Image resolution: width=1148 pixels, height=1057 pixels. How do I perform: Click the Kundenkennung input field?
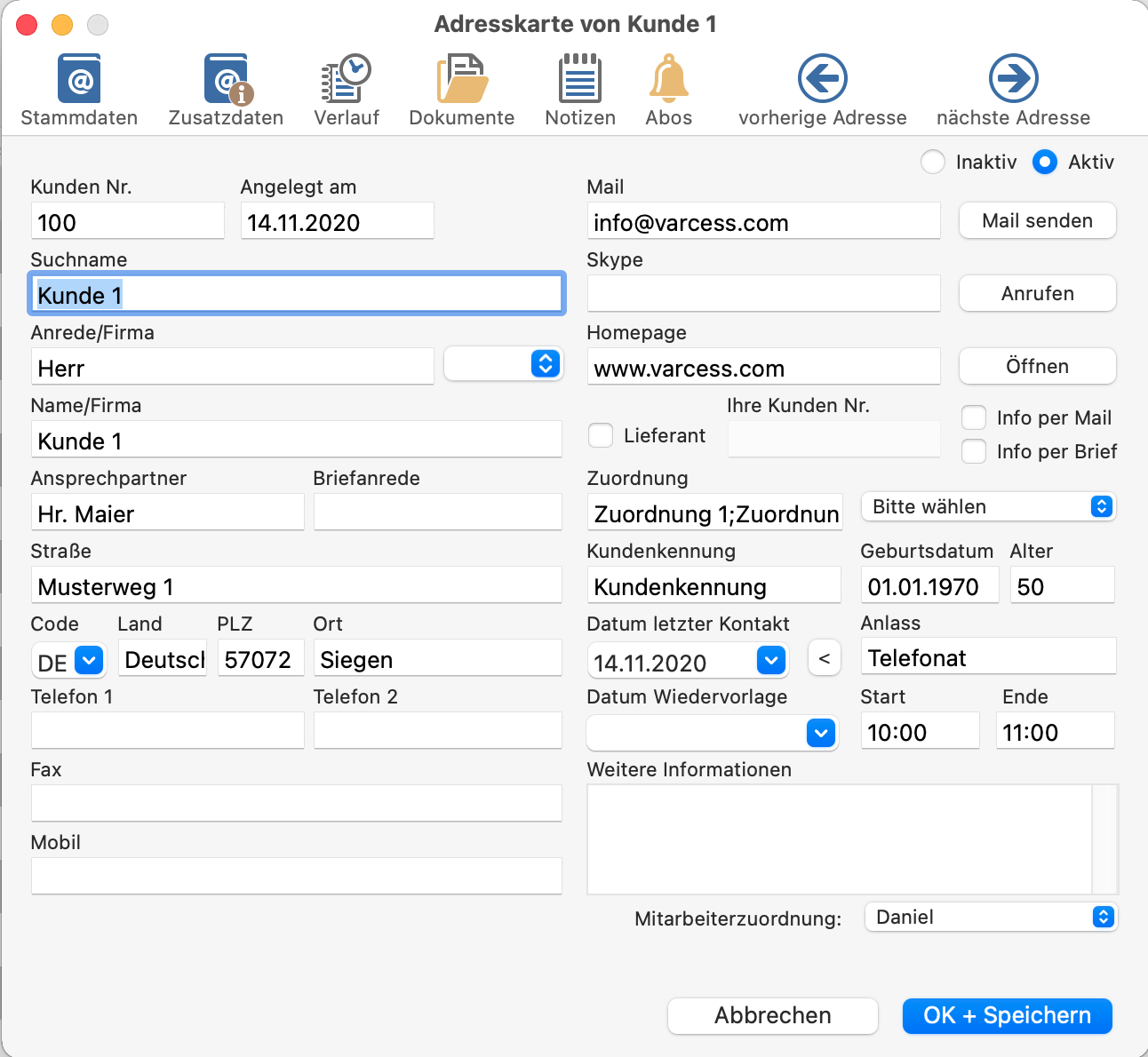click(x=714, y=584)
